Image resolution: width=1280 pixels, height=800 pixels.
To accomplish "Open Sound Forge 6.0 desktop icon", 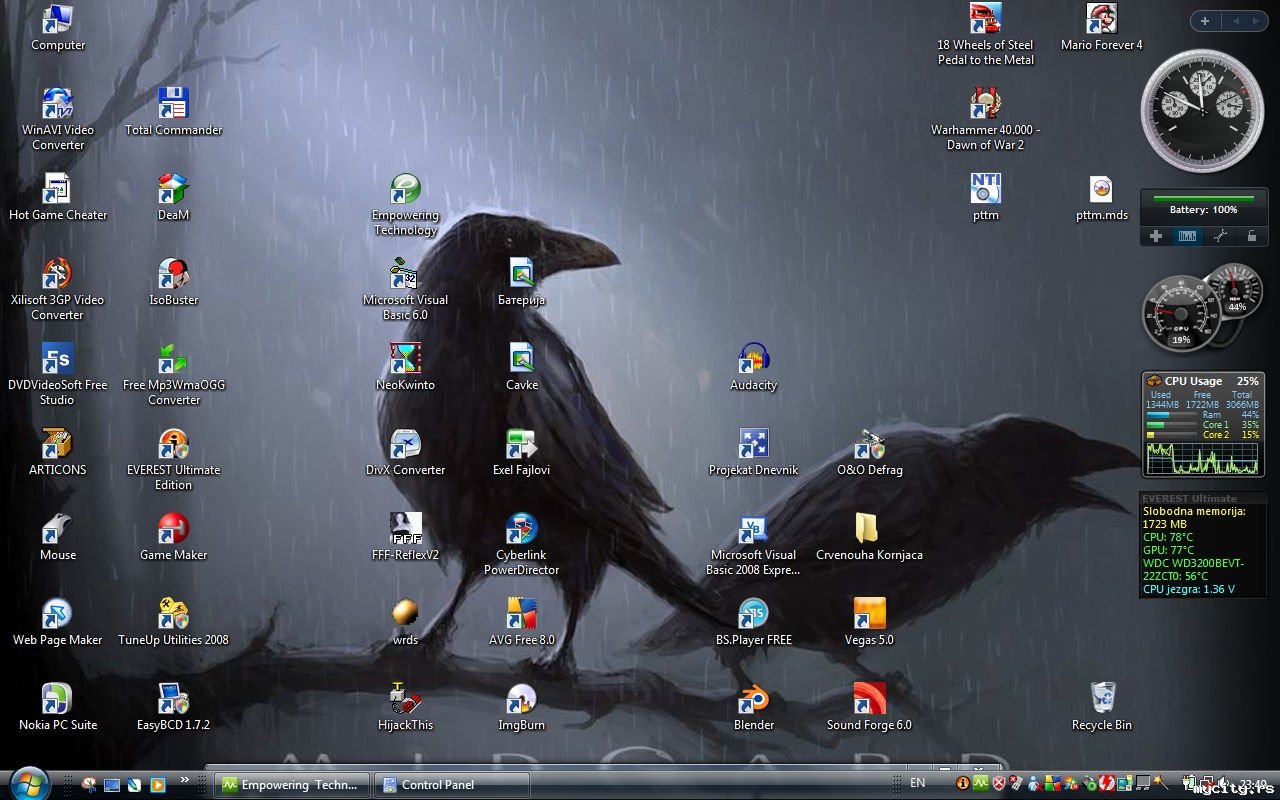I will pyautogui.click(x=870, y=707).
